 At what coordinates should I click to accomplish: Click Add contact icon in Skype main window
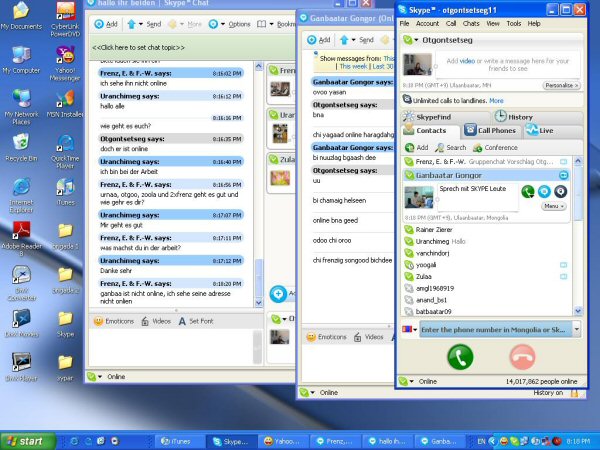pos(417,147)
